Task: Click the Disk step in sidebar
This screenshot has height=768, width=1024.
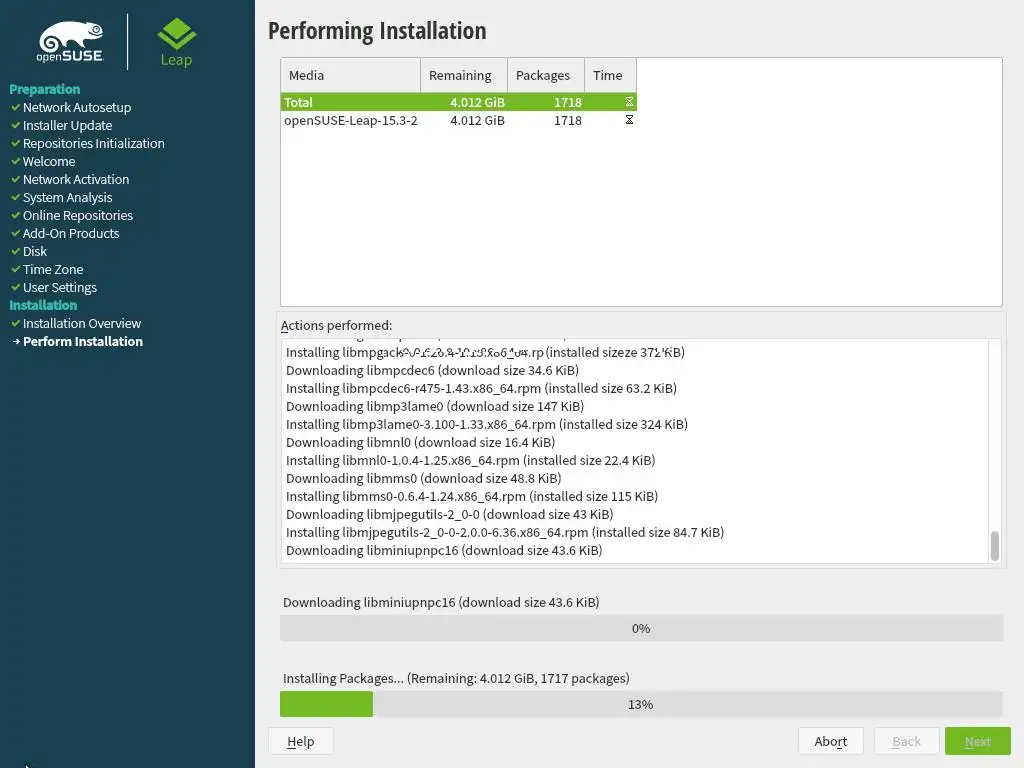Action: point(35,251)
